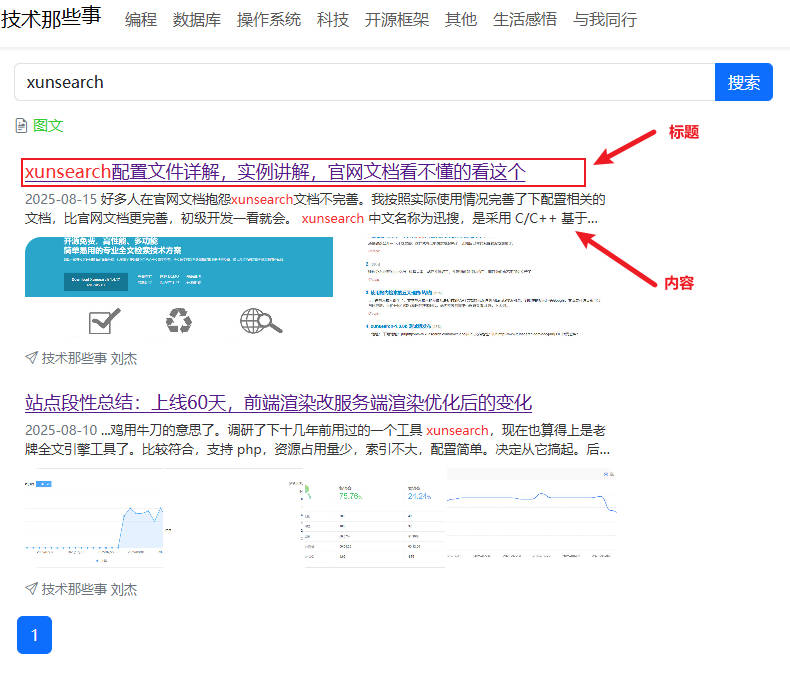Focus the search box containing xunsearch
The width and height of the screenshot is (790, 699).
tap(365, 82)
